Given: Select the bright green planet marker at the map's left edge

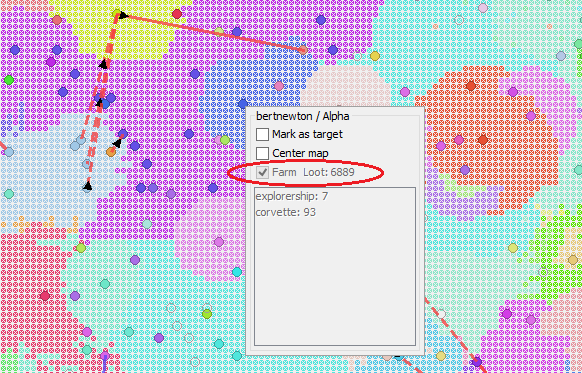Looking at the screenshot, I should [9, 80].
